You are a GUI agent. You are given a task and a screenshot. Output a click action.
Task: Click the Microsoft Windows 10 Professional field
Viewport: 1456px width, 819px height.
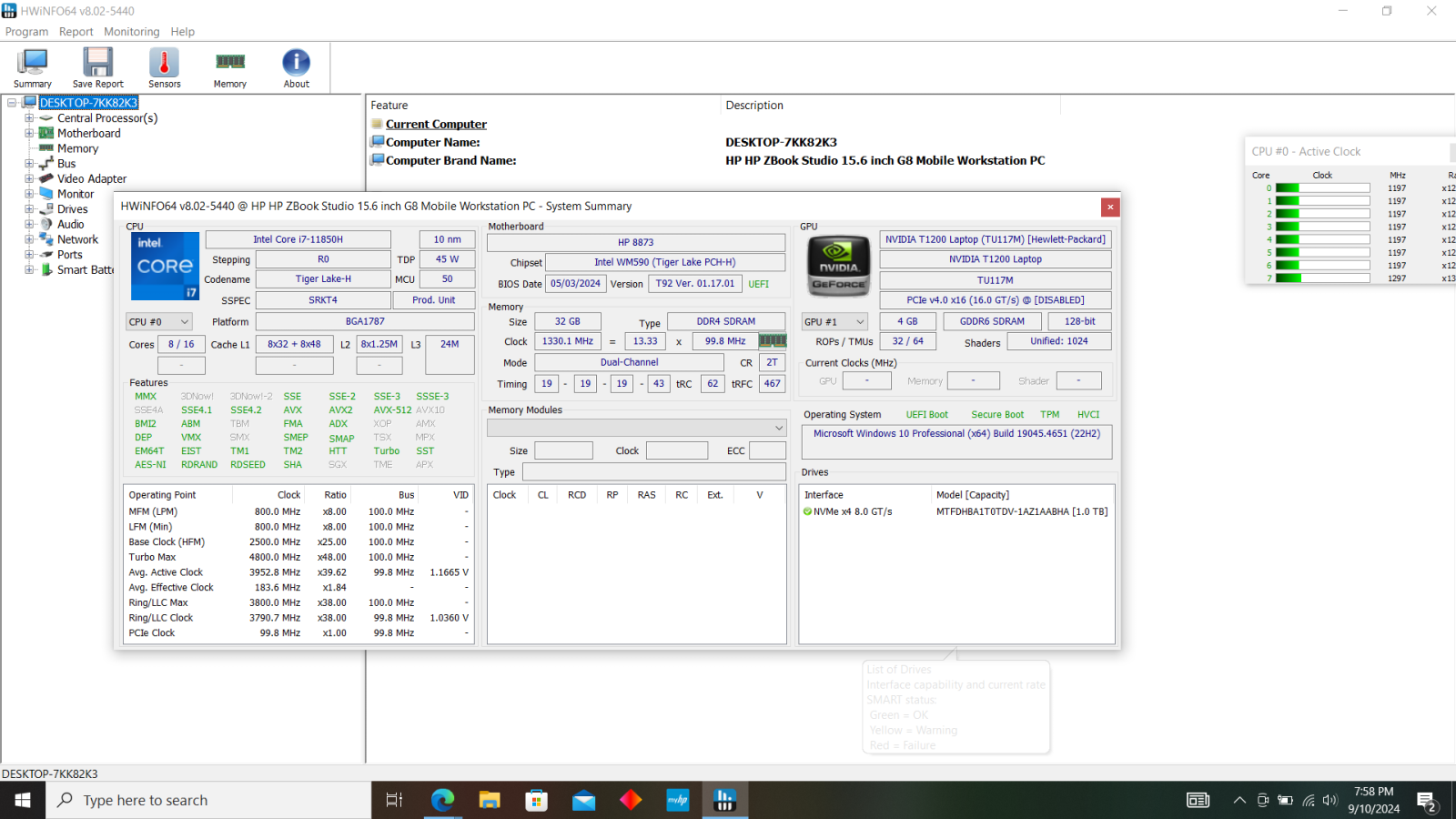click(956, 441)
